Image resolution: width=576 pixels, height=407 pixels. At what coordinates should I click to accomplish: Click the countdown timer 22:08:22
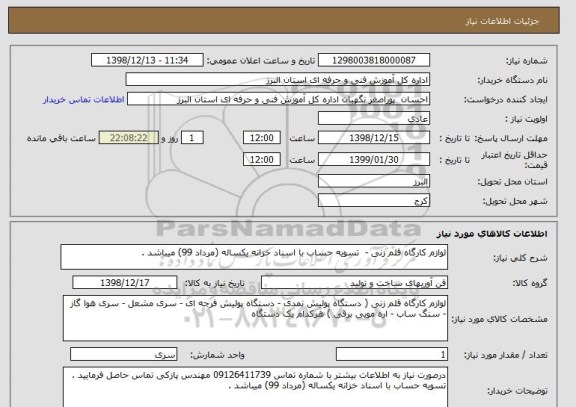click(x=129, y=138)
